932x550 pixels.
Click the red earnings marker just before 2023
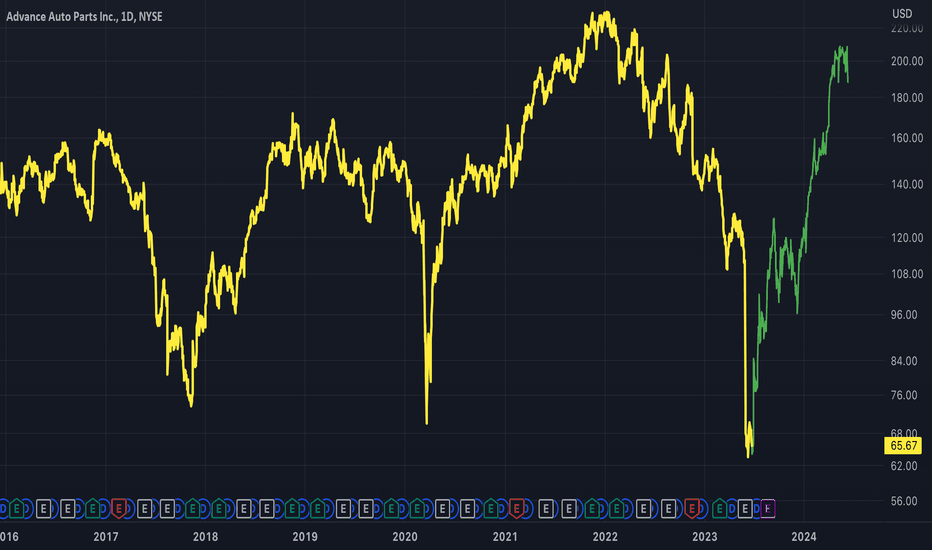point(692,508)
